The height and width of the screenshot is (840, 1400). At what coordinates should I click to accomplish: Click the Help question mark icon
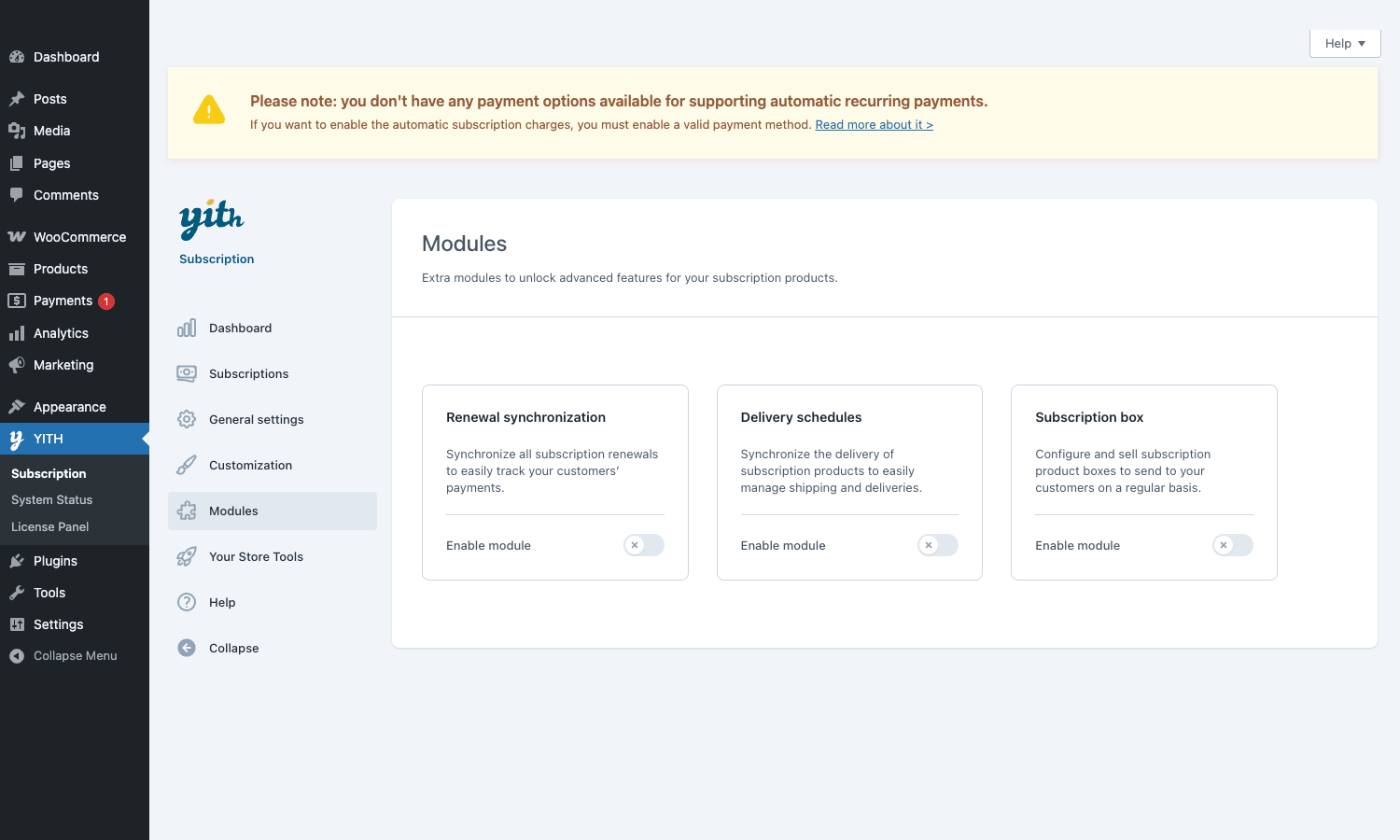[187, 602]
